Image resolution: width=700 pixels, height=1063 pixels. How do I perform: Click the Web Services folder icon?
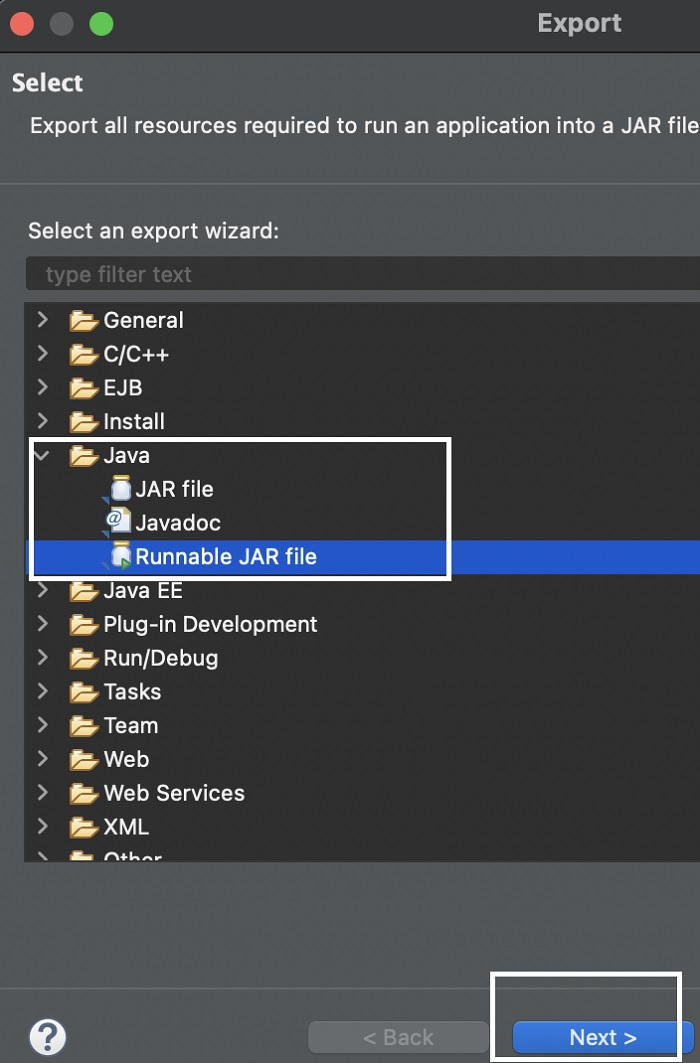pos(84,793)
